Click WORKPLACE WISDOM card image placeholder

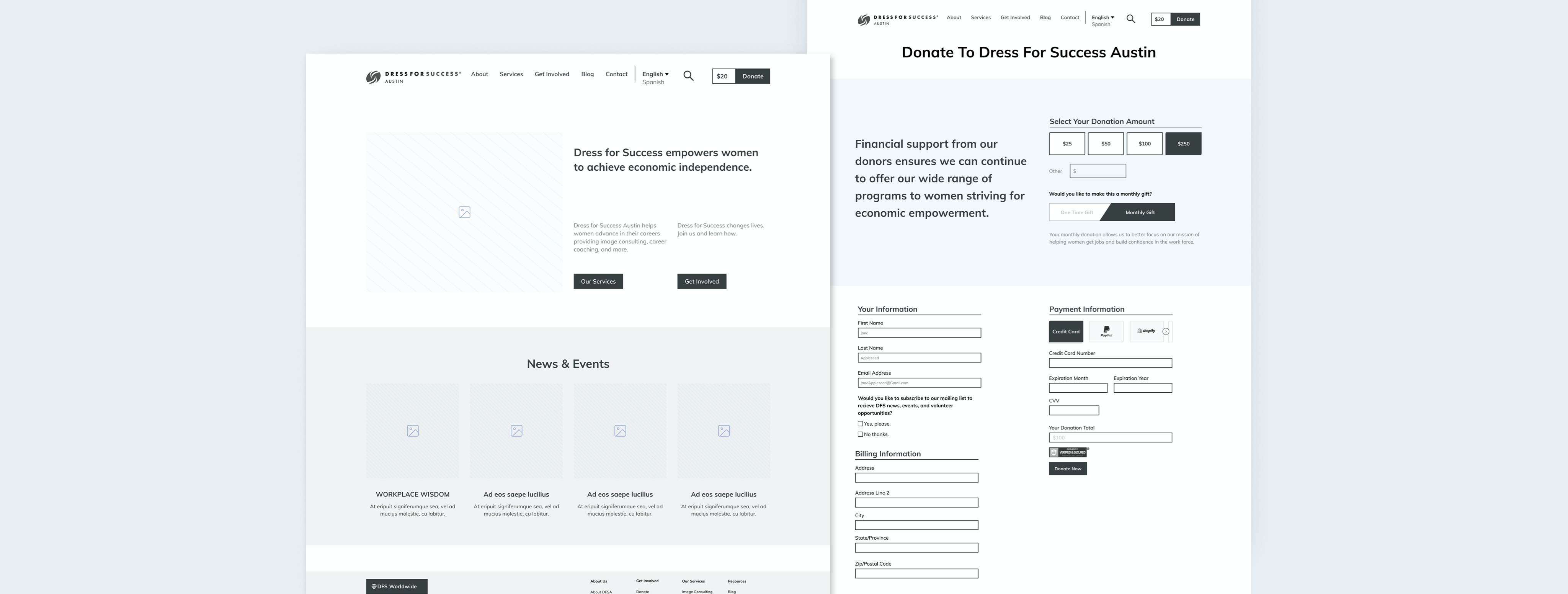coord(413,431)
